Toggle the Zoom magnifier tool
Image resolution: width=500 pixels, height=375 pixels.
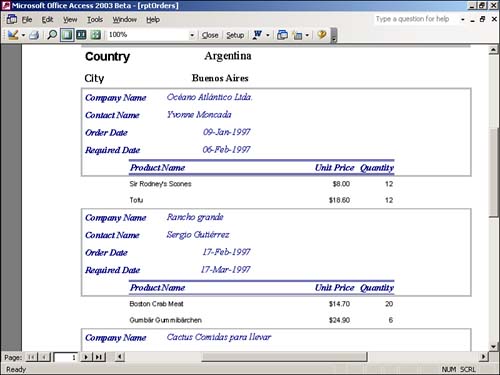pyautogui.click(x=52, y=35)
